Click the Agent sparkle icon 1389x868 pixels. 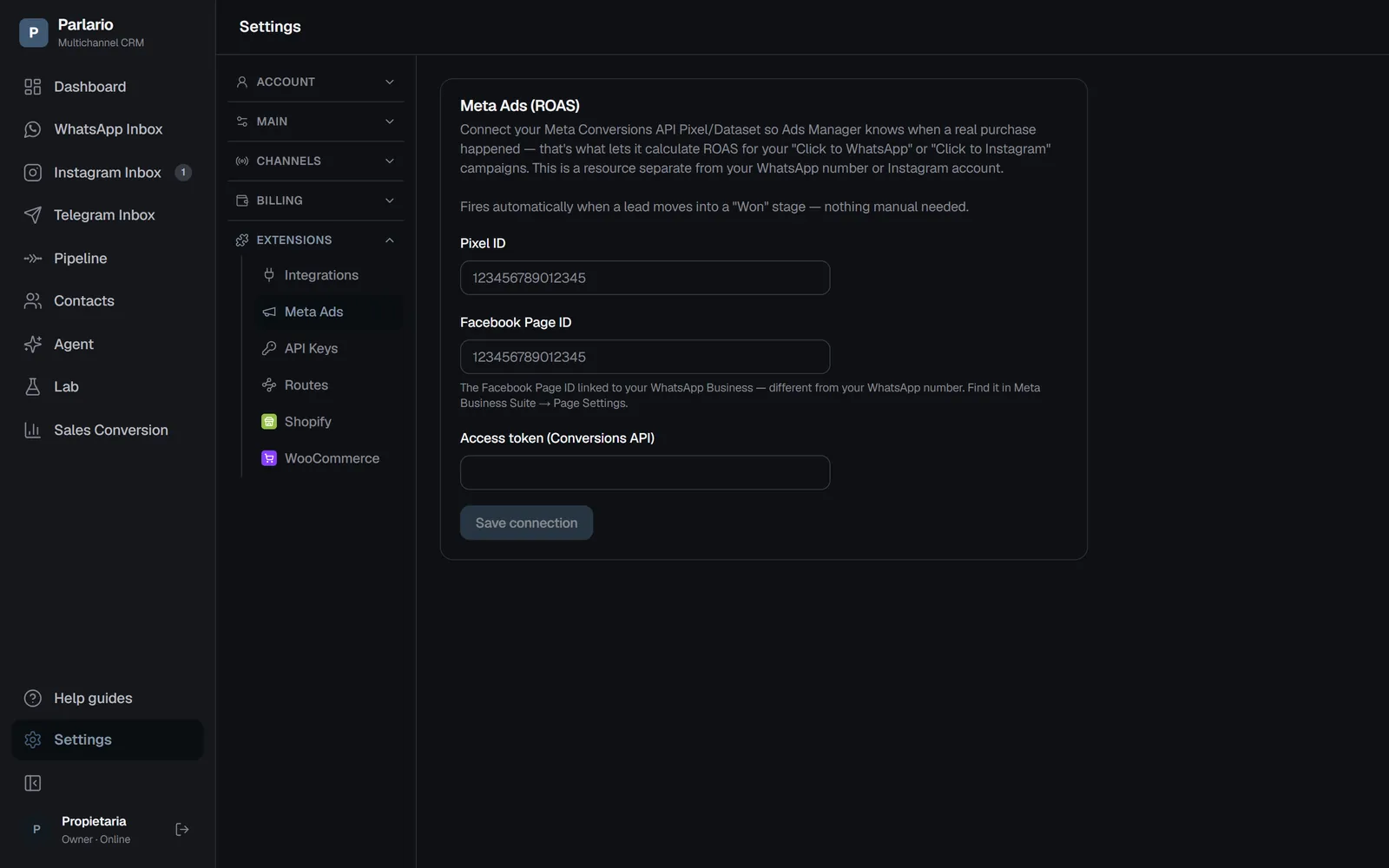[33, 345]
